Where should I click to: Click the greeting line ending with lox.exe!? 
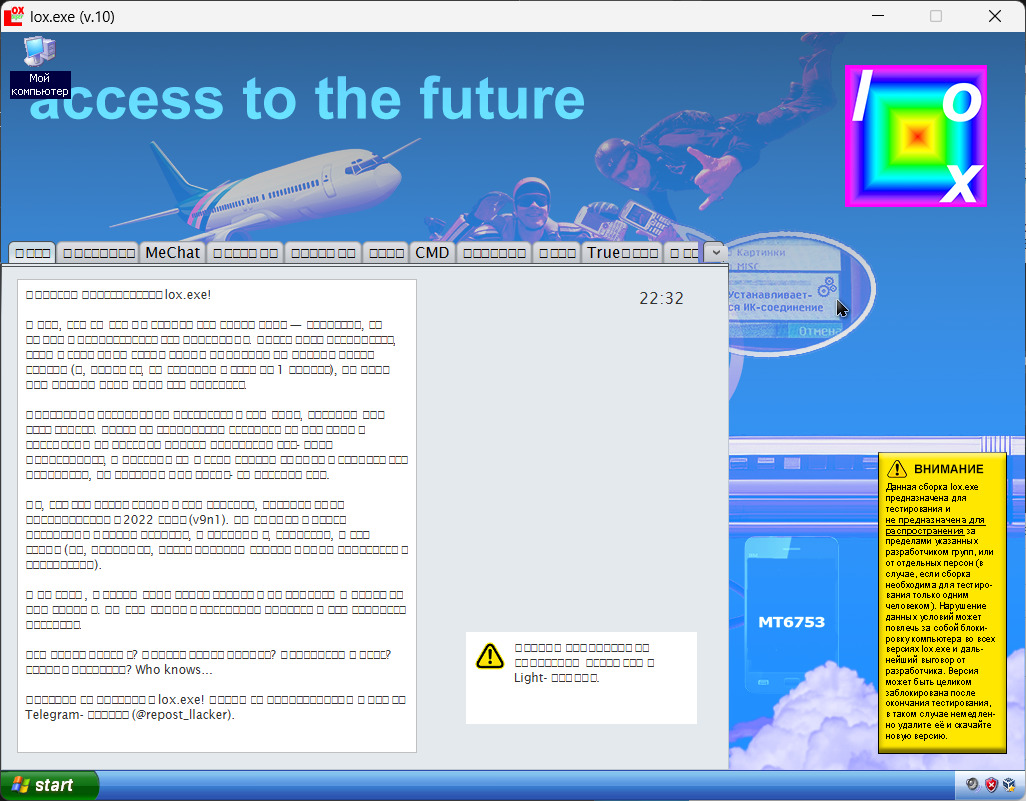click(118, 294)
